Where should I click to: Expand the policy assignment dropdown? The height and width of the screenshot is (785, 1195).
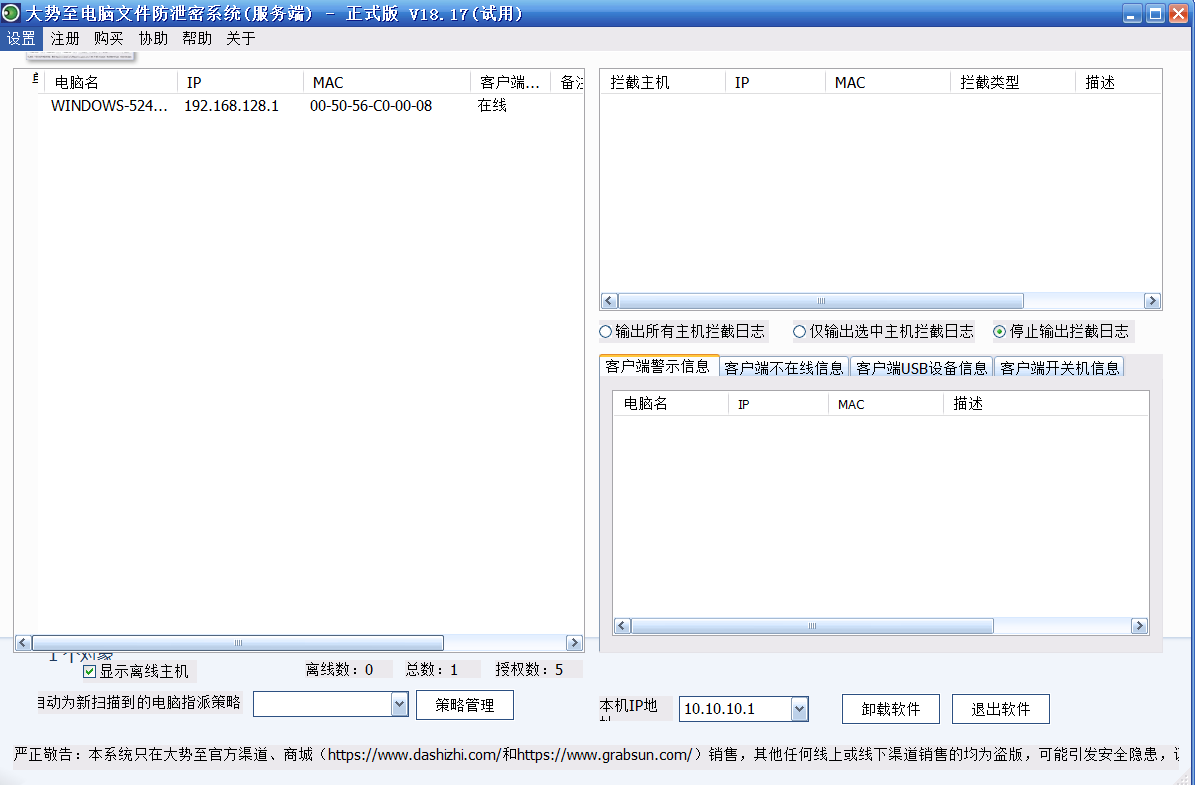(x=399, y=705)
